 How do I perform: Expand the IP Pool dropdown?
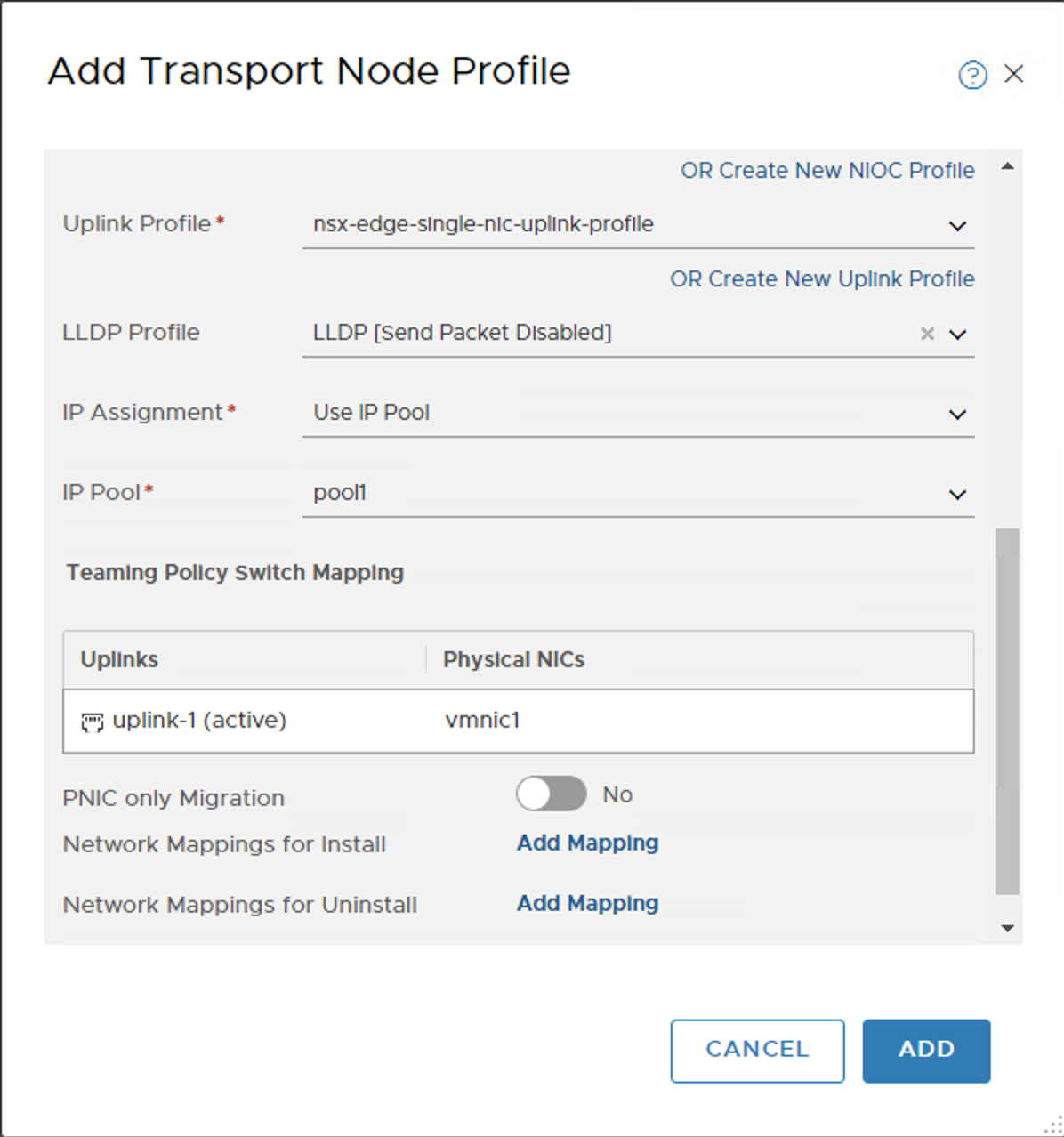coord(957,494)
